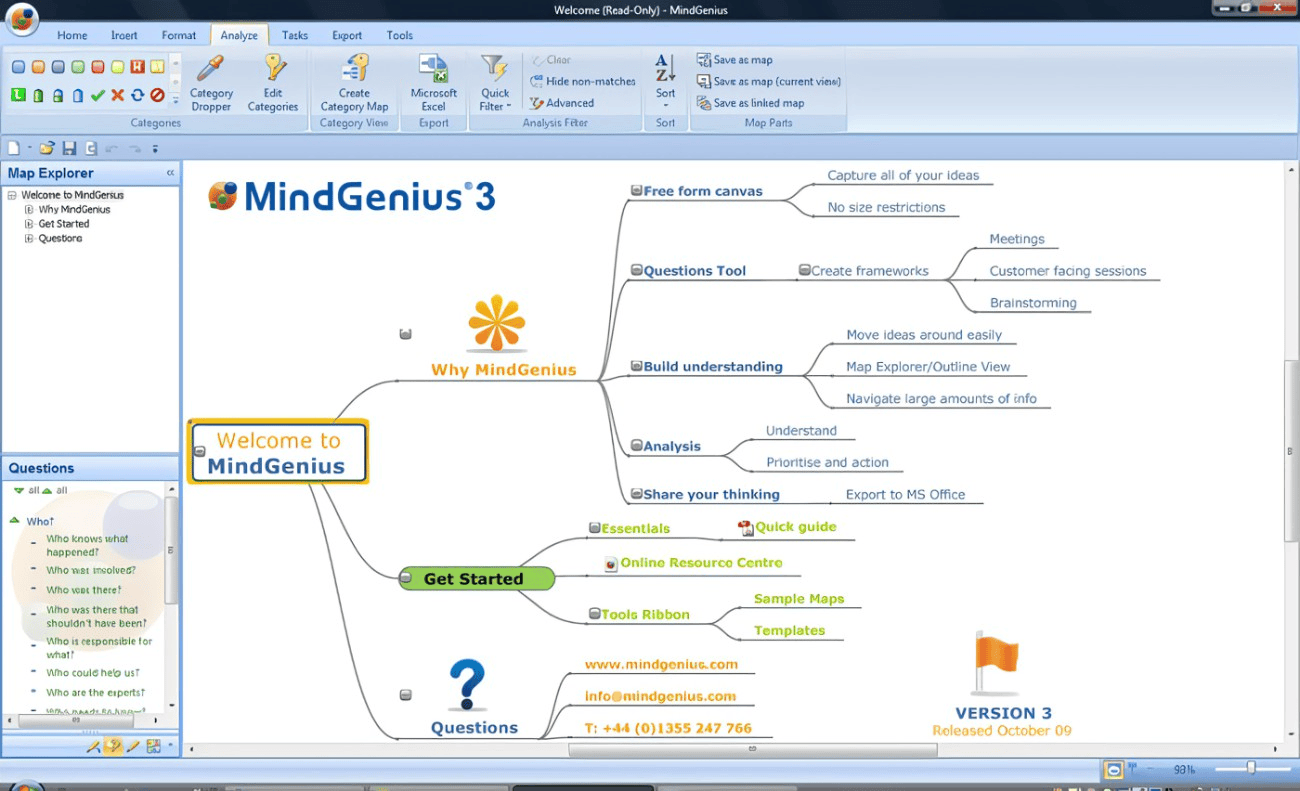1300x791 pixels.
Task: Click the Save icon in quick access toolbar
Action: 69,148
